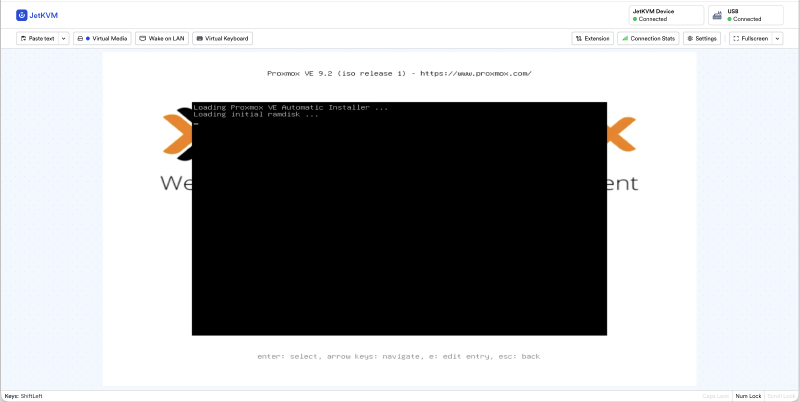Click the Virtual Keyboard keyboard icon
The height and width of the screenshot is (402, 800).
click(199, 38)
